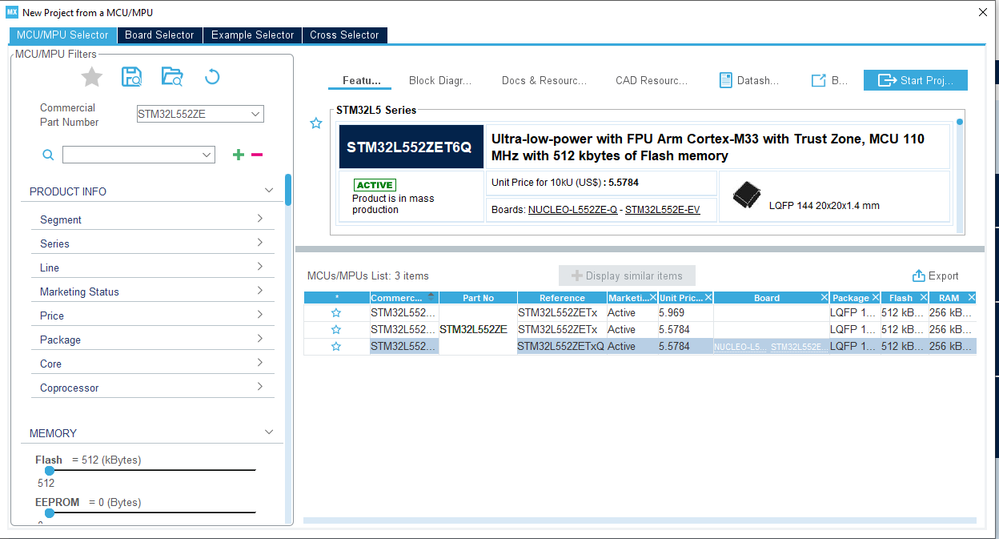Load a saved search via the folder icon
999x539 pixels.
172,77
